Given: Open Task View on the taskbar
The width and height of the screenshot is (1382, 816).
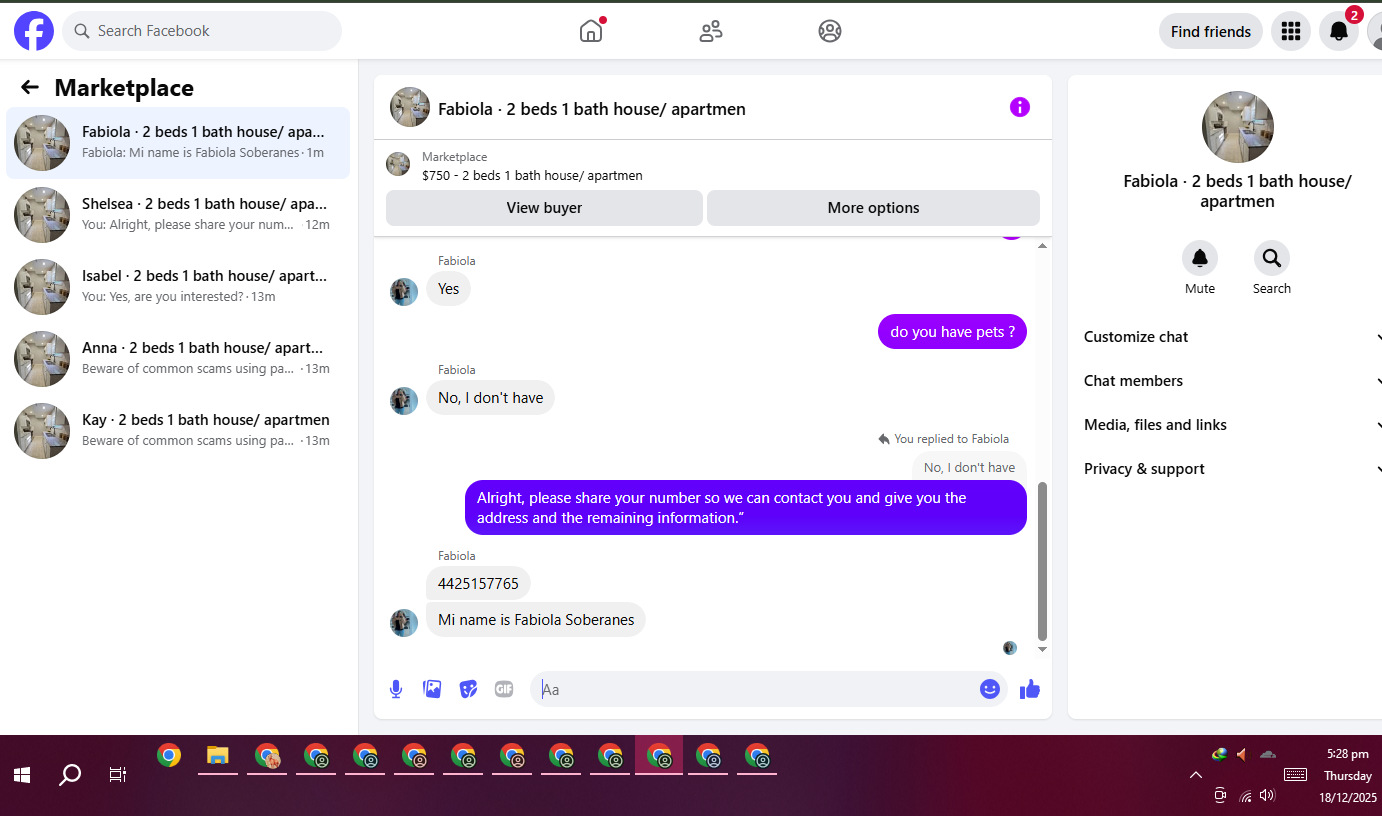Looking at the screenshot, I should click(118, 775).
